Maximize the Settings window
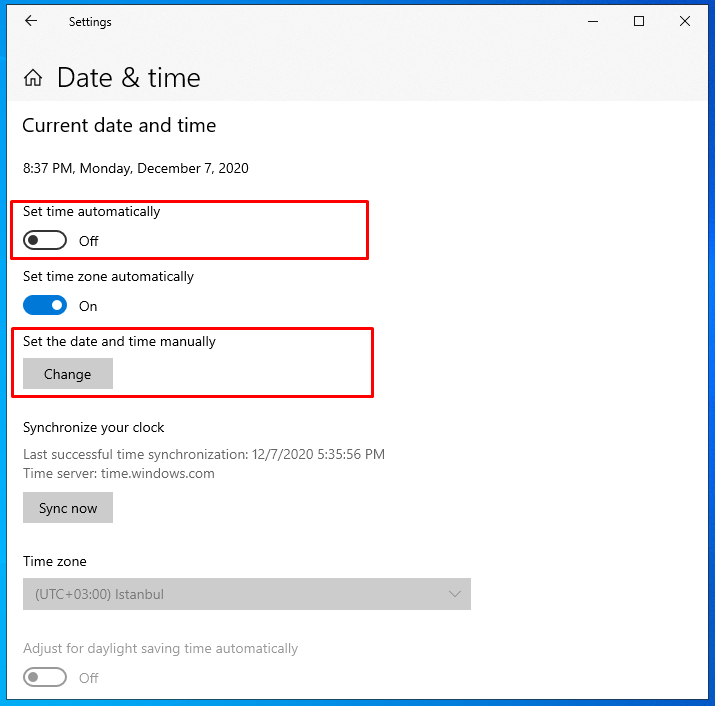Image resolution: width=715 pixels, height=706 pixels. pos(639,21)
